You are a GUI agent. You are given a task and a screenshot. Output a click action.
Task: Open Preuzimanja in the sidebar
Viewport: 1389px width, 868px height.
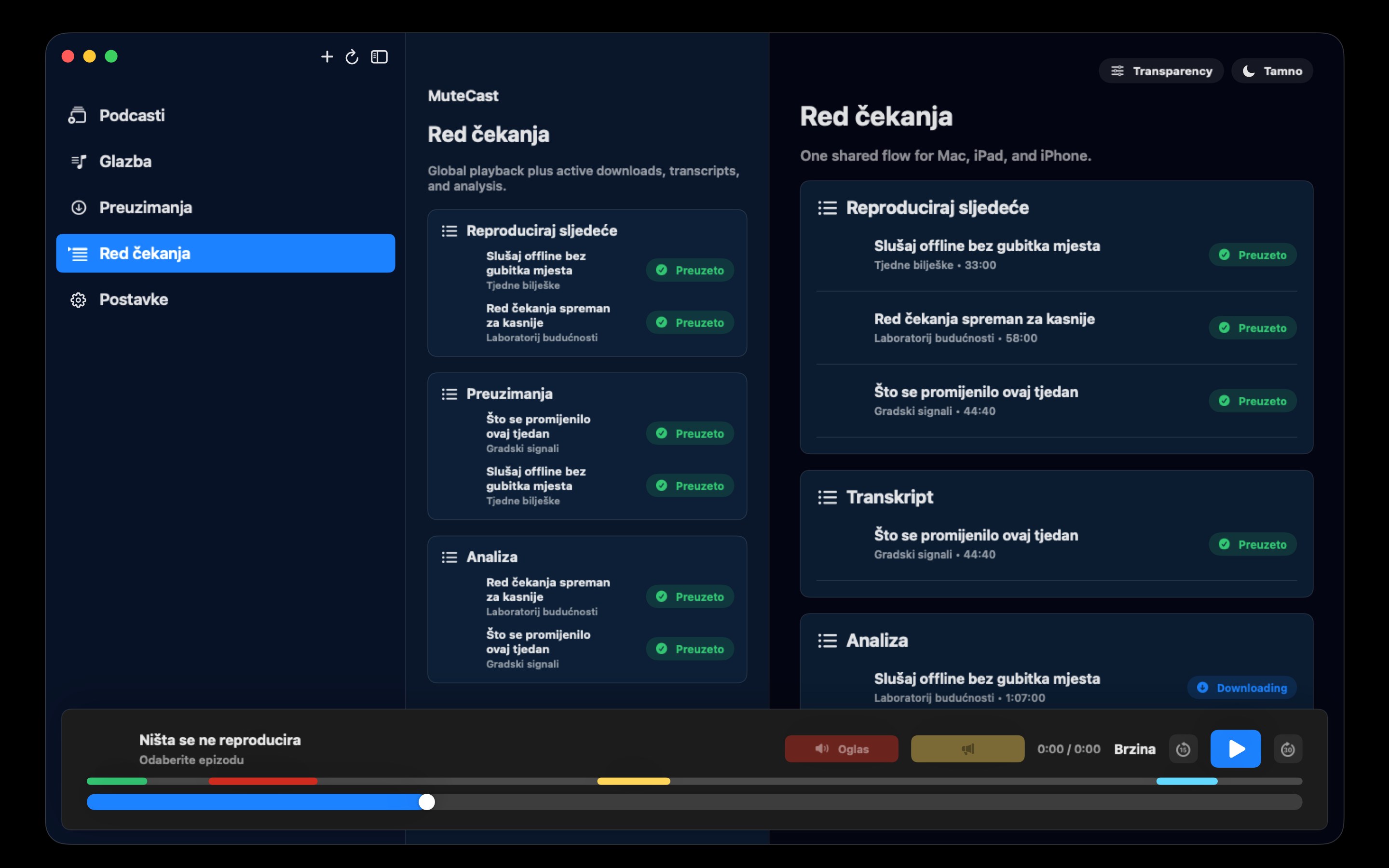226,207
